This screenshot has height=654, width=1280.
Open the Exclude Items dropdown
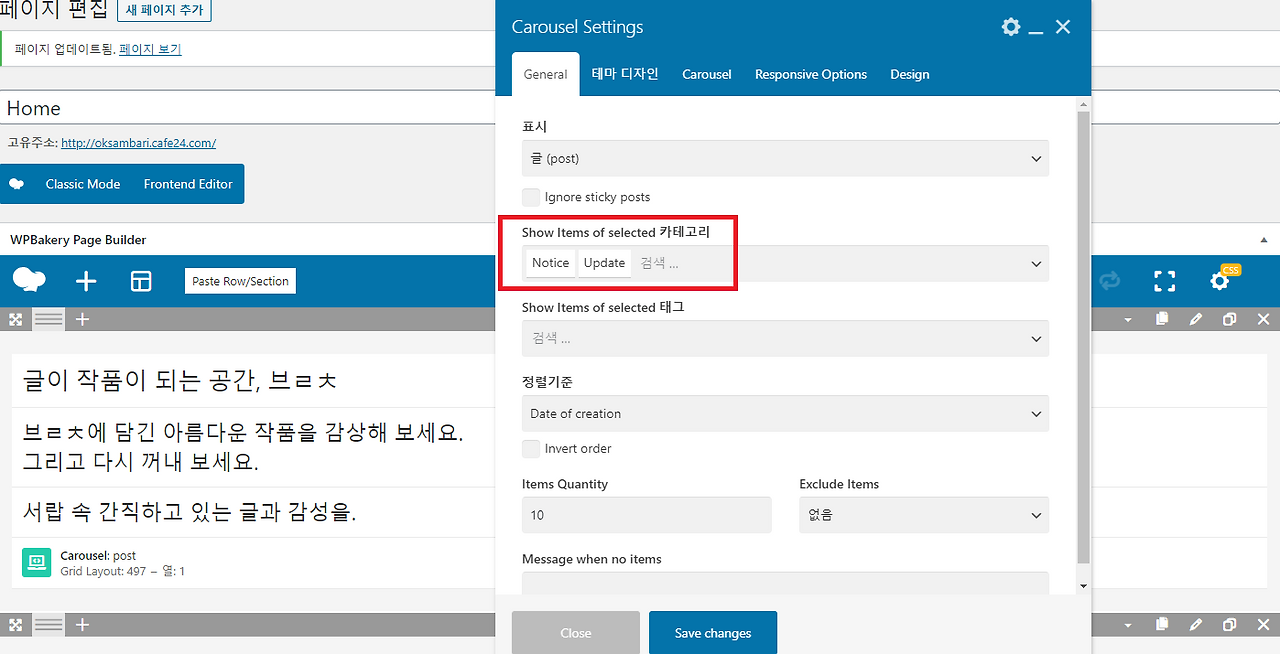click(x=924, y=515)
